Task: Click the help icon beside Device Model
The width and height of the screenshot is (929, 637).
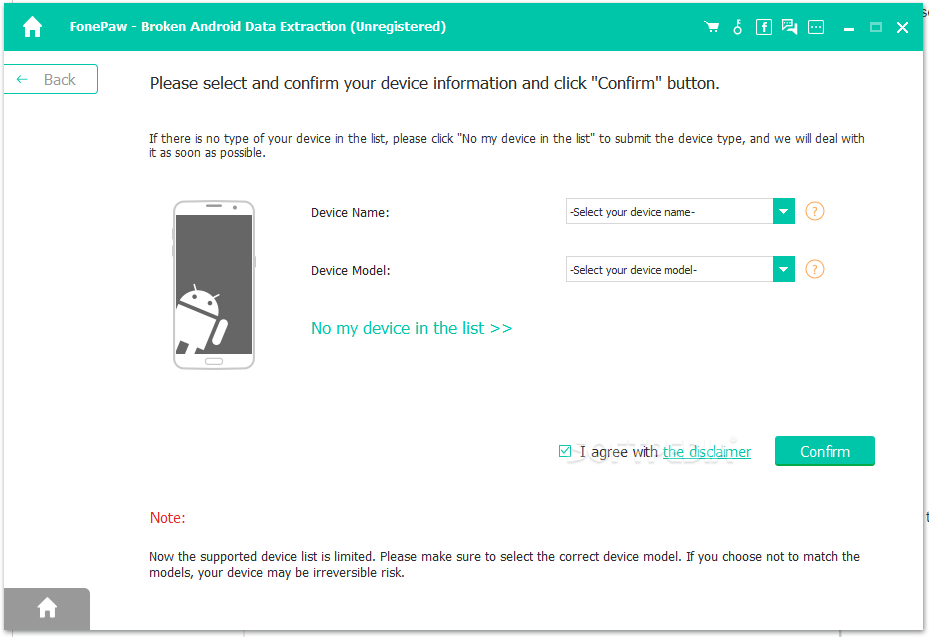Action: tap(815, 269)
